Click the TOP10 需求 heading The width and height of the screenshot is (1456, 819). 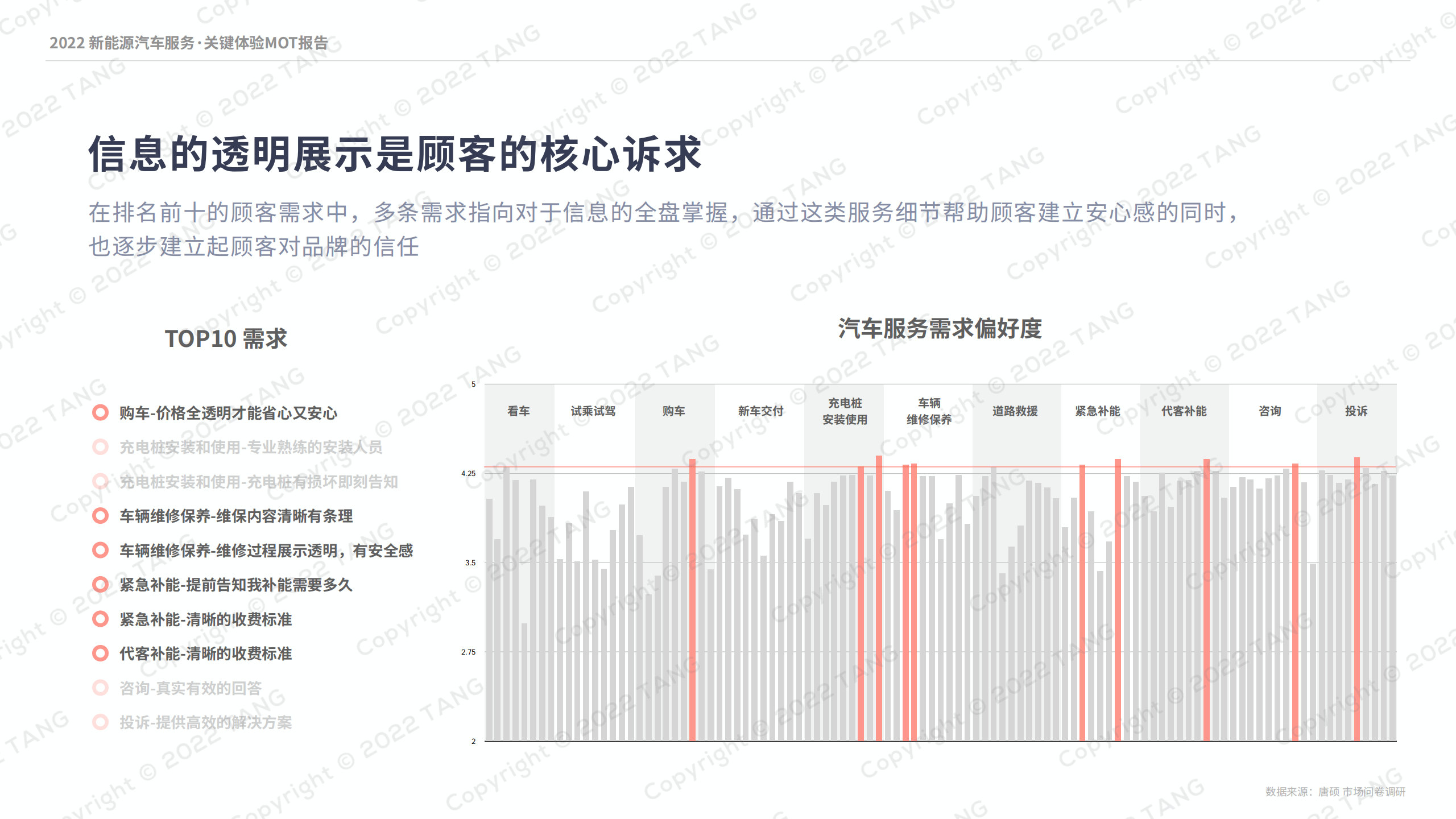(226, 339)
